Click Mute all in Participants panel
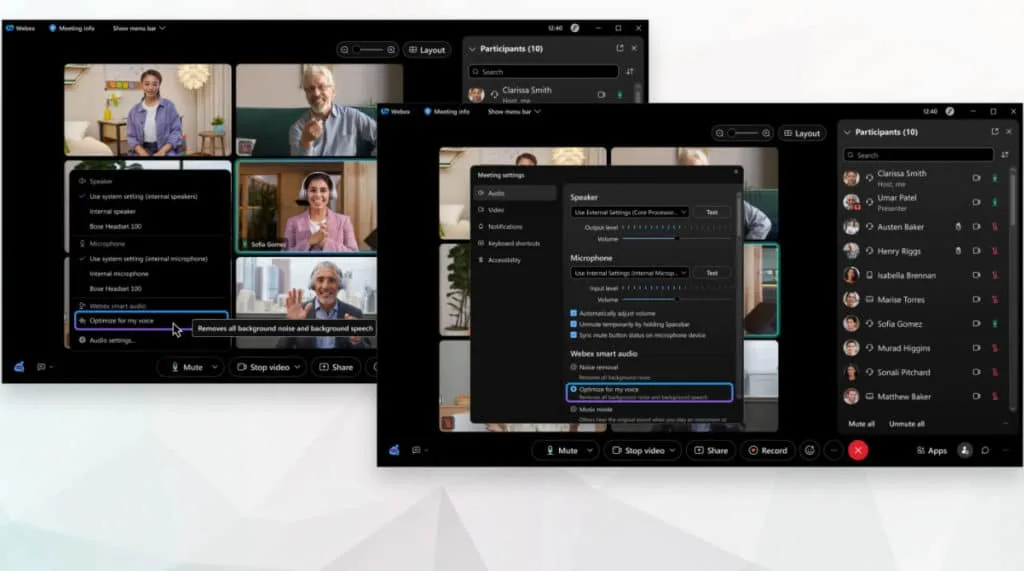This screenshot has width=1024, height=571. coord(861,424)
